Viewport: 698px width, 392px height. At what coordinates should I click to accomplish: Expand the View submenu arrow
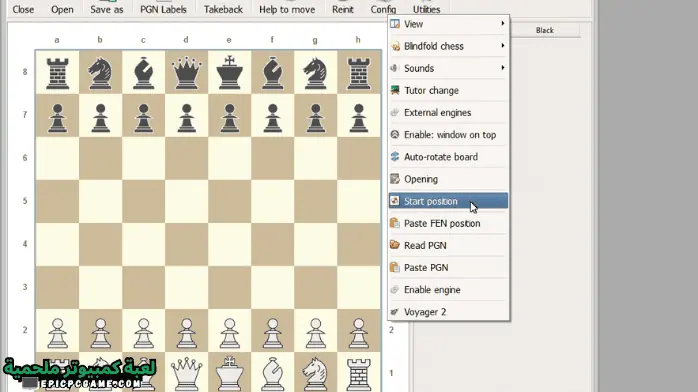pos(503,23)
